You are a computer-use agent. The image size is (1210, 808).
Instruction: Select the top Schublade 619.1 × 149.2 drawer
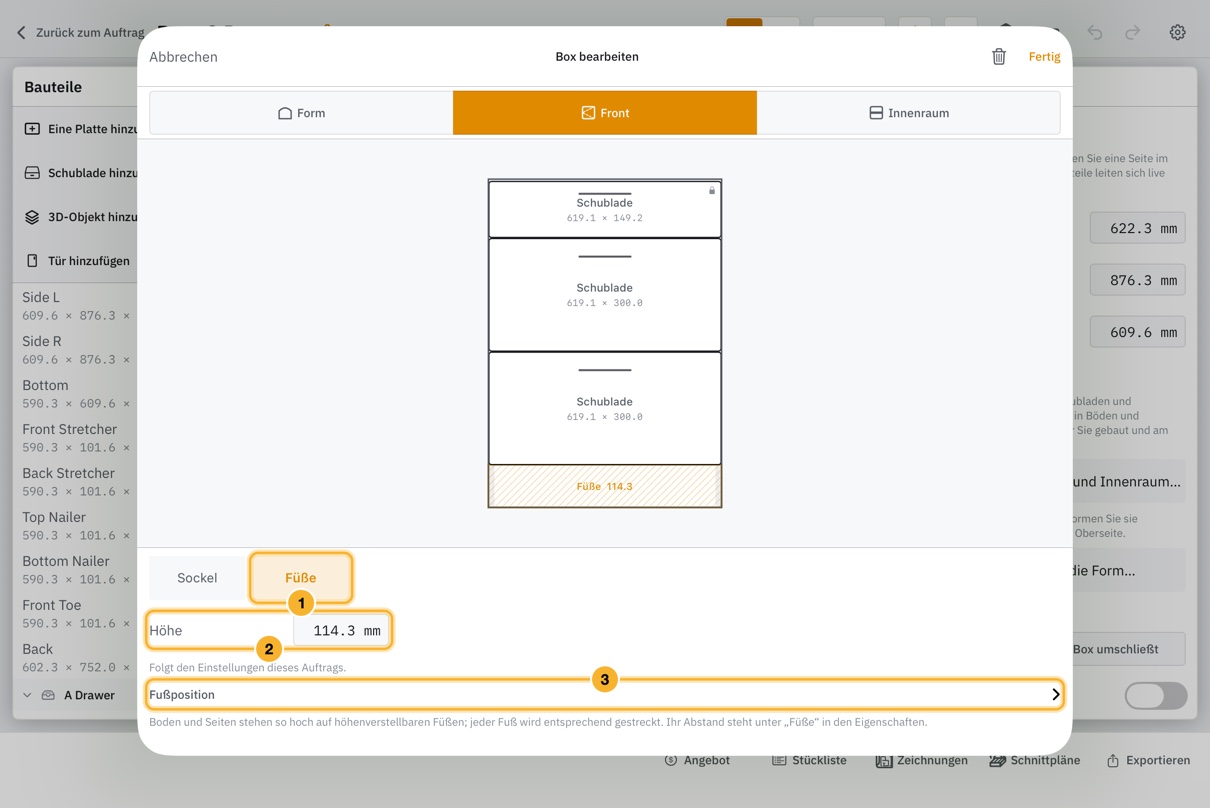[605, 209]
